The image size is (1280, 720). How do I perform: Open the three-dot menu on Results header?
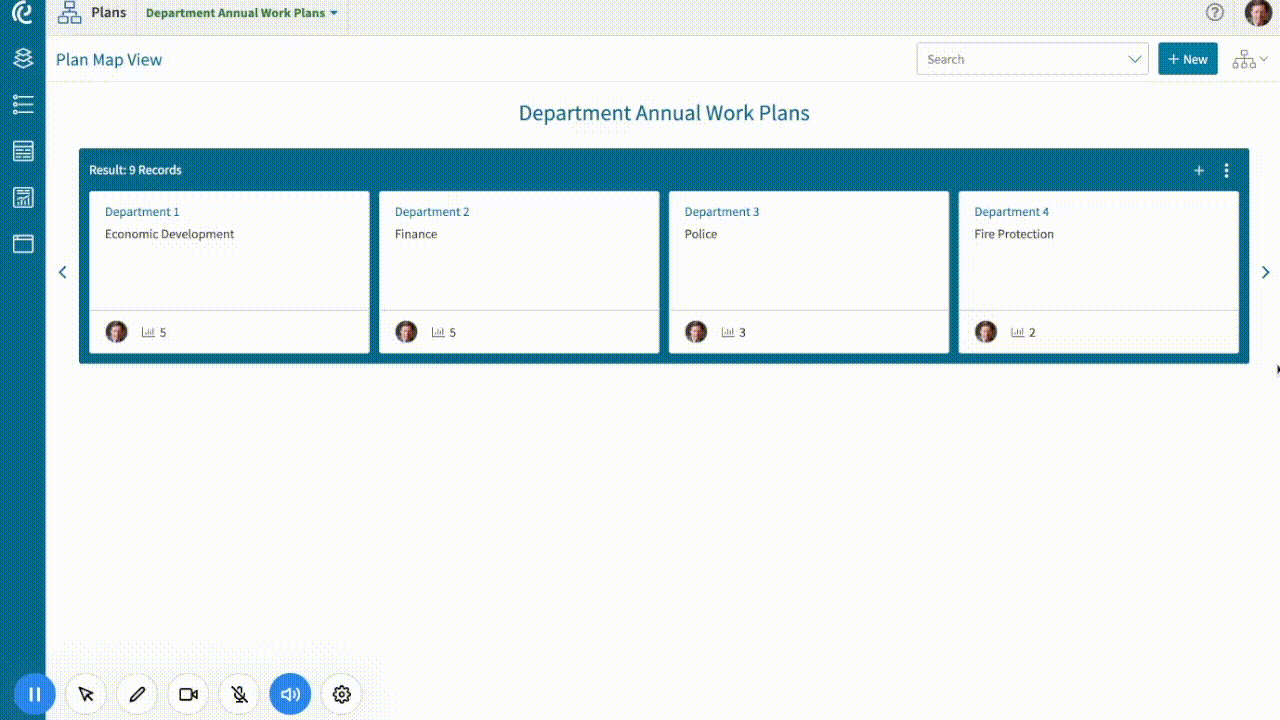pyautogui.click(x=1227, y=170)
